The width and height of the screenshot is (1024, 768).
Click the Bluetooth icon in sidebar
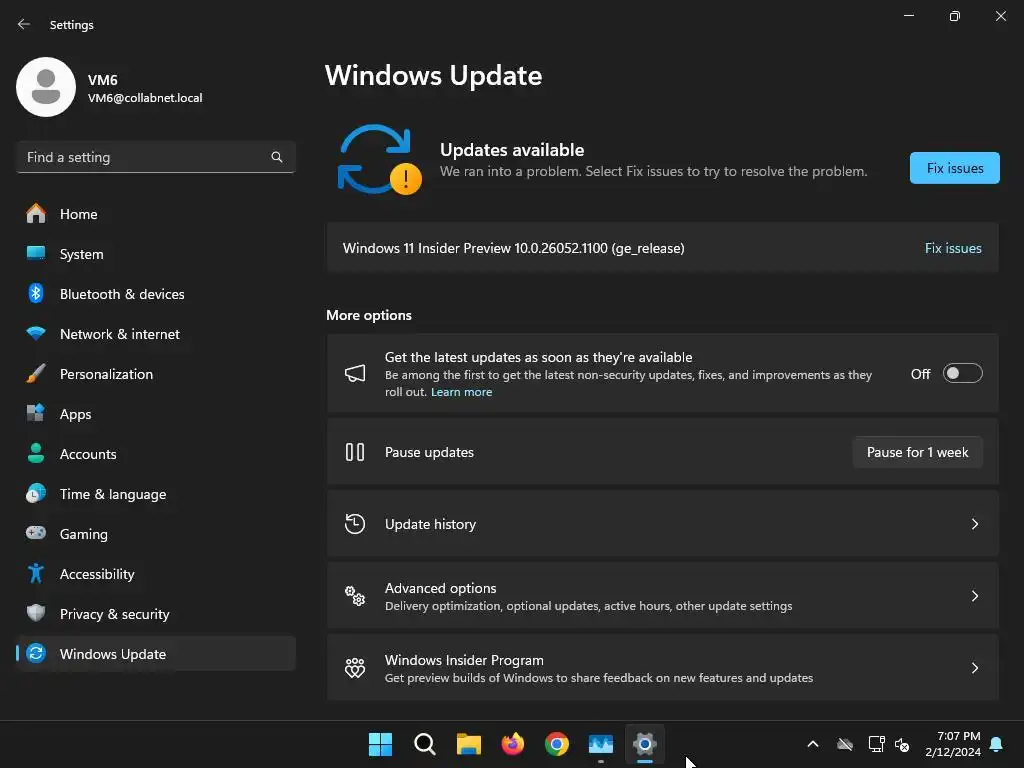tap(36, 293)
